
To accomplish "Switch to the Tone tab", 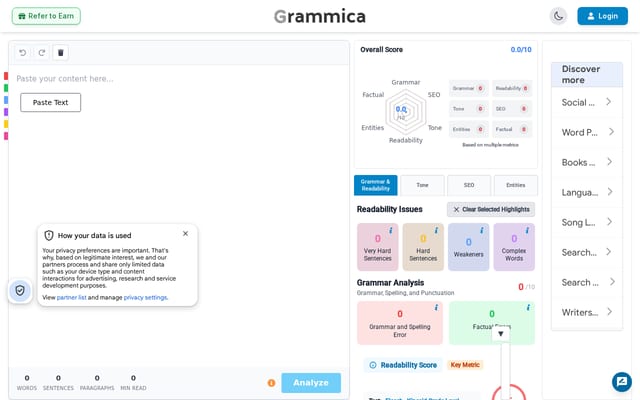I will click(422, 185).
